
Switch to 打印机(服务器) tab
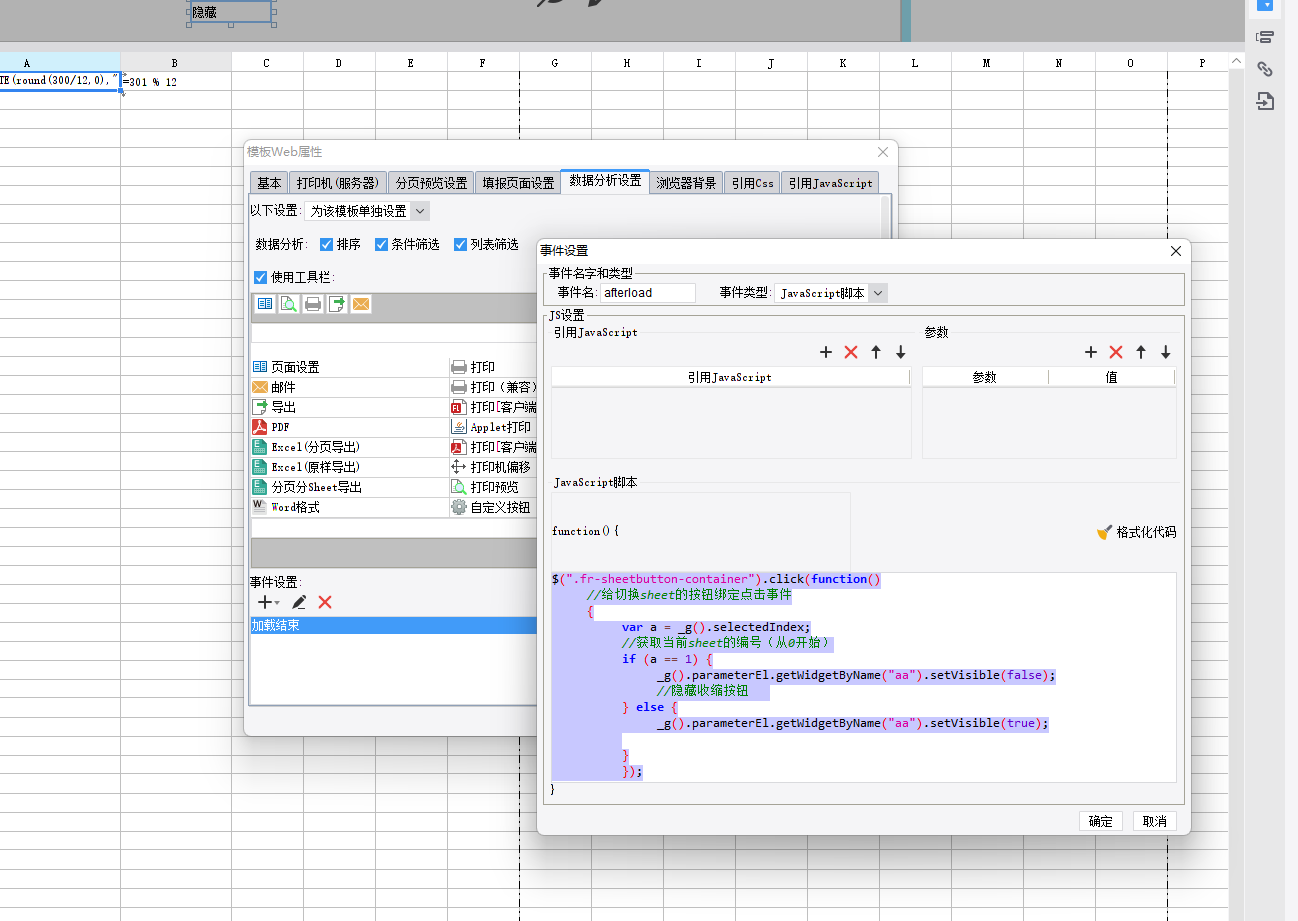point(337,183)
